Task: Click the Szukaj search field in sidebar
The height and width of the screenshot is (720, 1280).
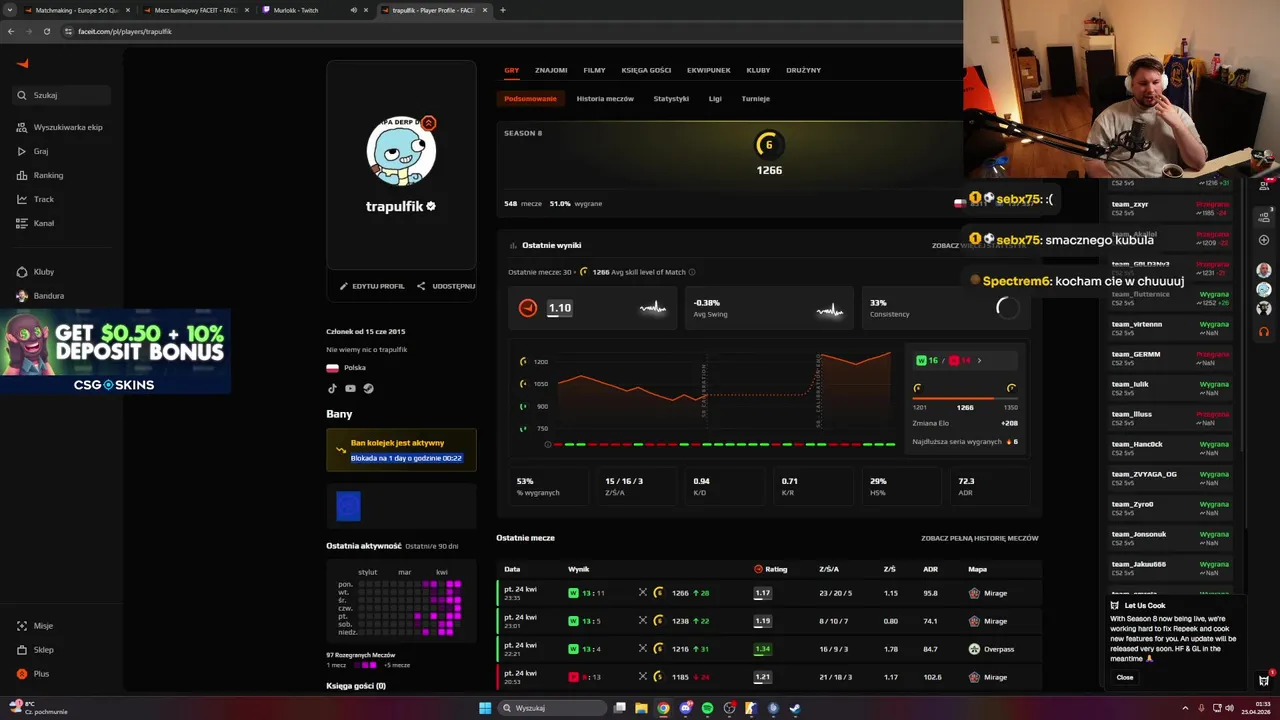Action: [63, 95]
